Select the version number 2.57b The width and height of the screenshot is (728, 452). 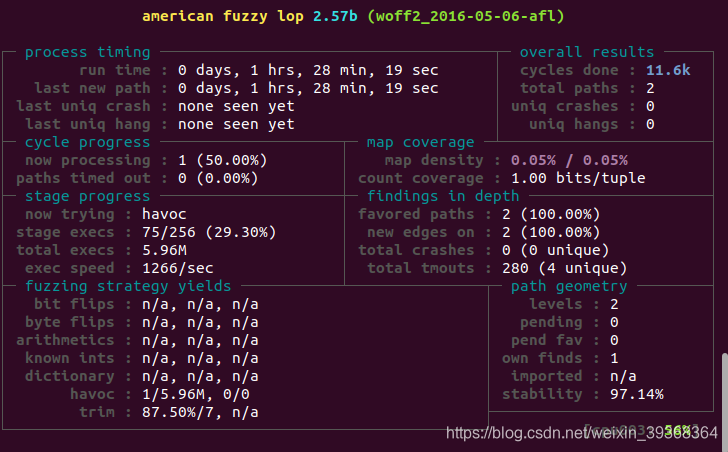point(335,16)
